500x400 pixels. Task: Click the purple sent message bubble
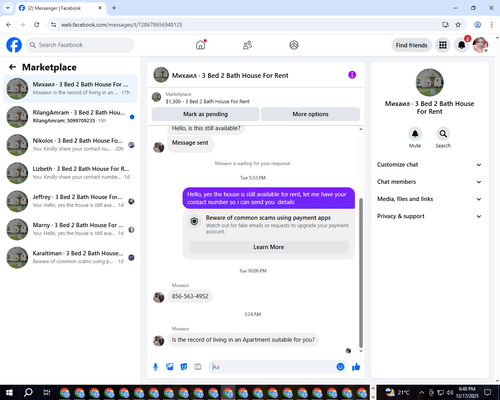point(269,198)
